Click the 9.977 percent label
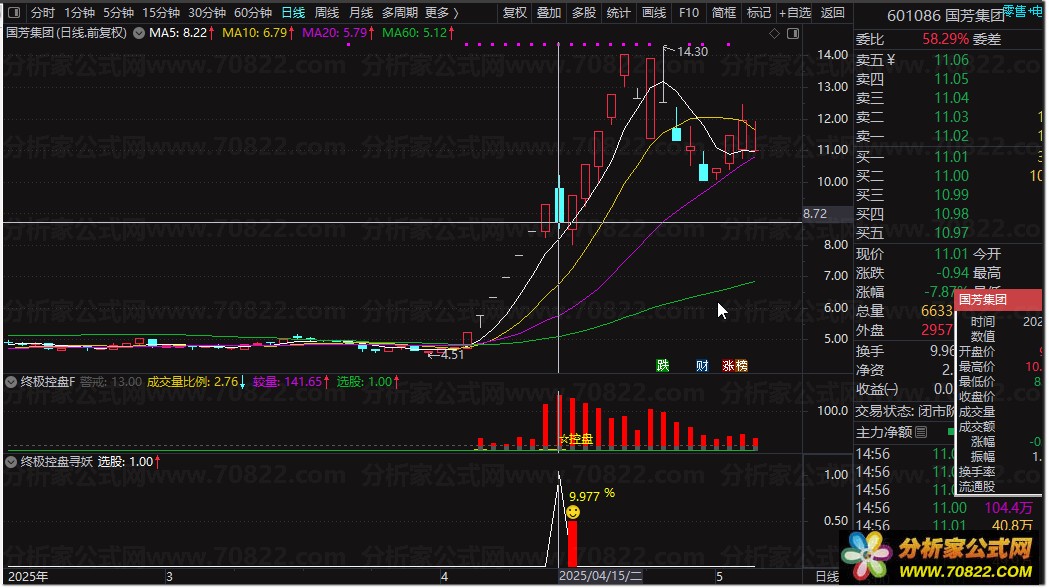The height and width of the screenshot is (588, 1049). tap(592, 496)
